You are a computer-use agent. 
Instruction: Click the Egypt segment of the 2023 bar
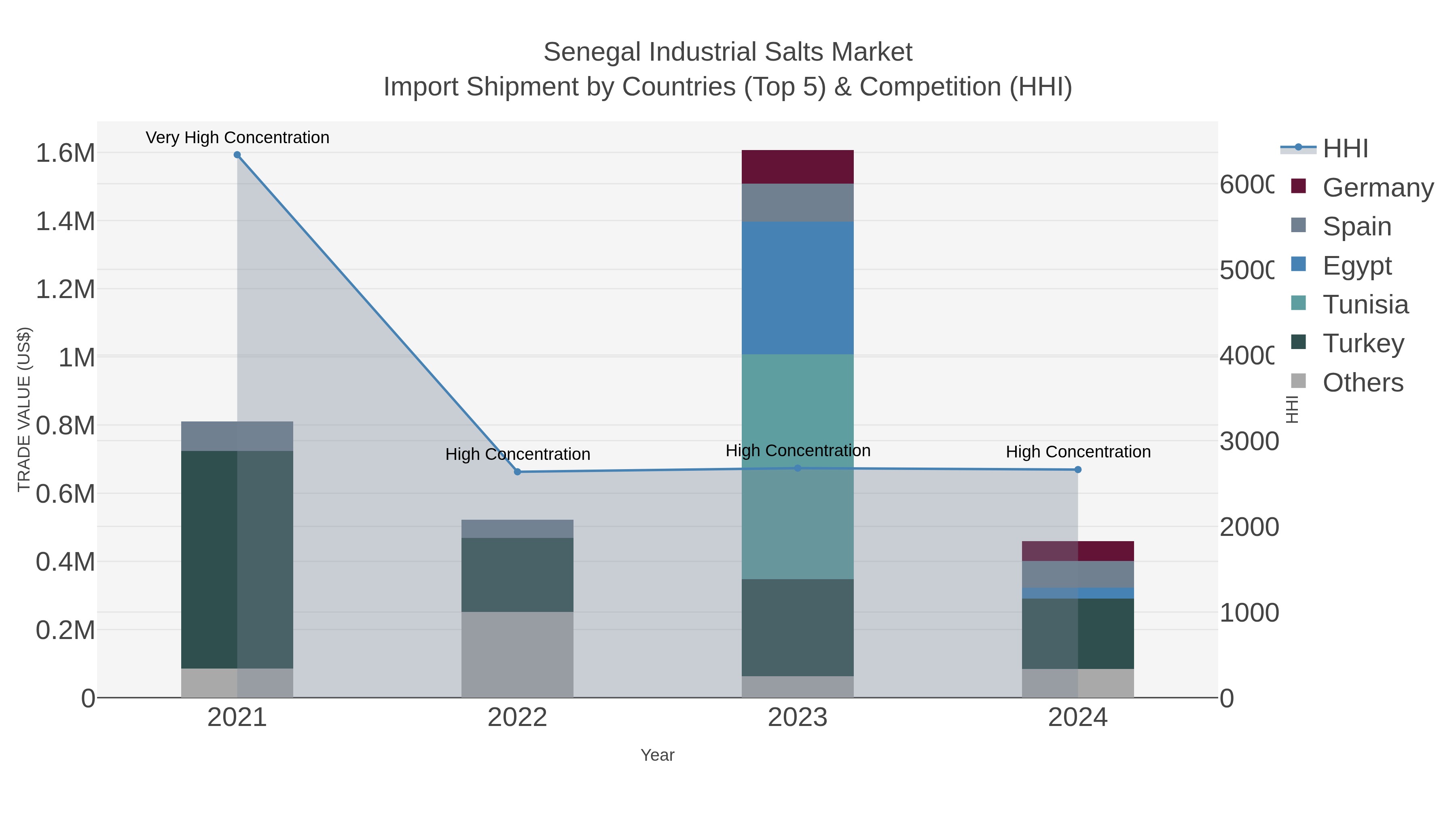click(x=798, y=288)
